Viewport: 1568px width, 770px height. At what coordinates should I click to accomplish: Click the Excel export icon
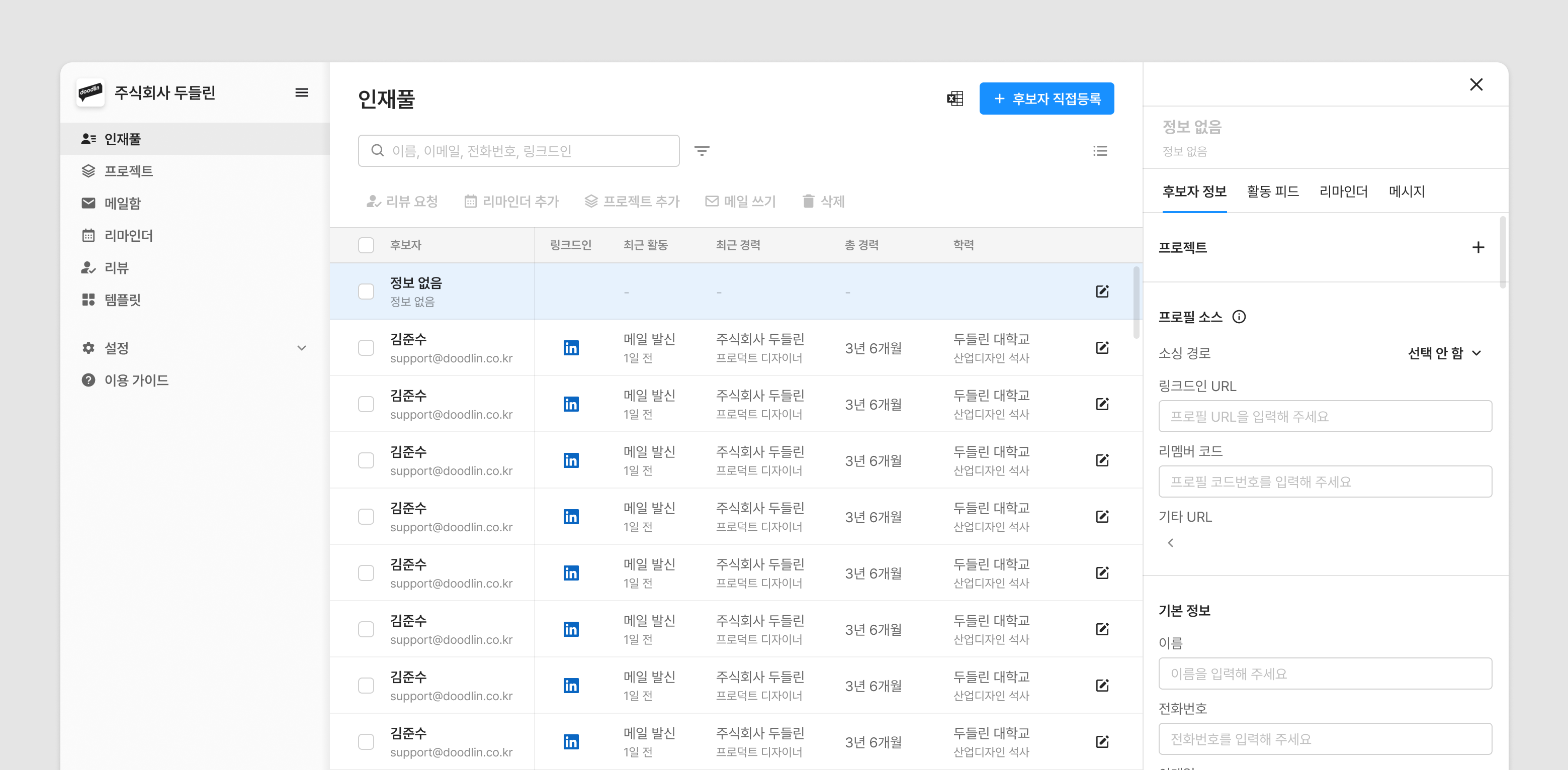tap(954, 99)
